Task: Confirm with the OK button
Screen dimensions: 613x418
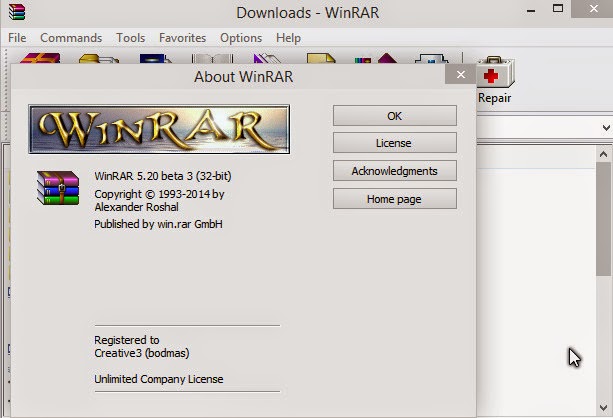Action: pyautogui.click(x=394, y=116)
